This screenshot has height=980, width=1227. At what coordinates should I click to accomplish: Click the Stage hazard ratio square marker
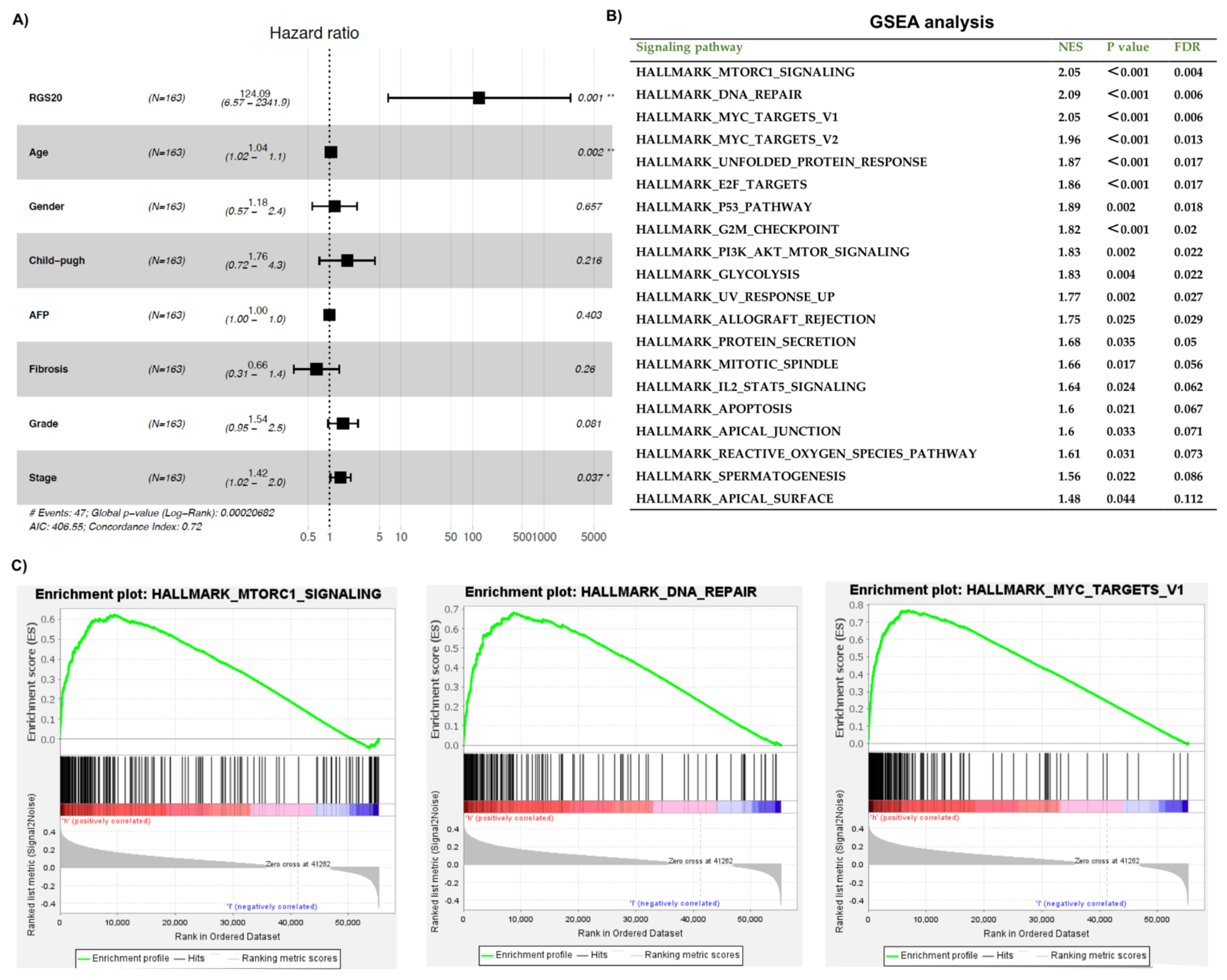[340, 477]
